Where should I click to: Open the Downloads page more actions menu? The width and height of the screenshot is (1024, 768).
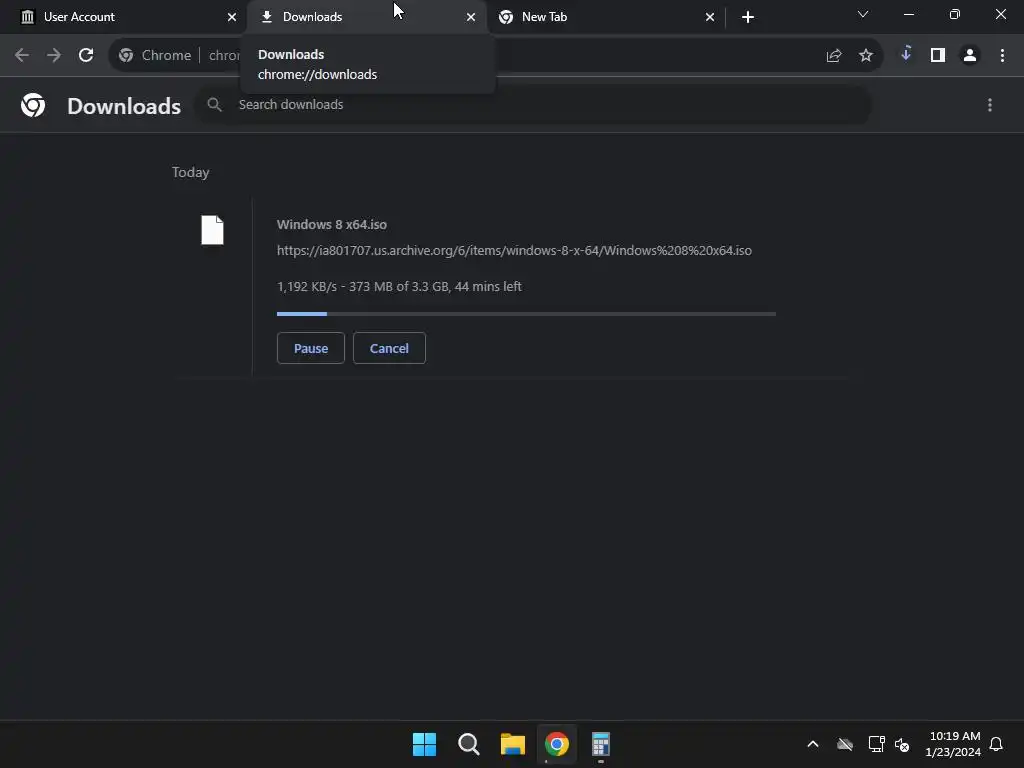990,105
